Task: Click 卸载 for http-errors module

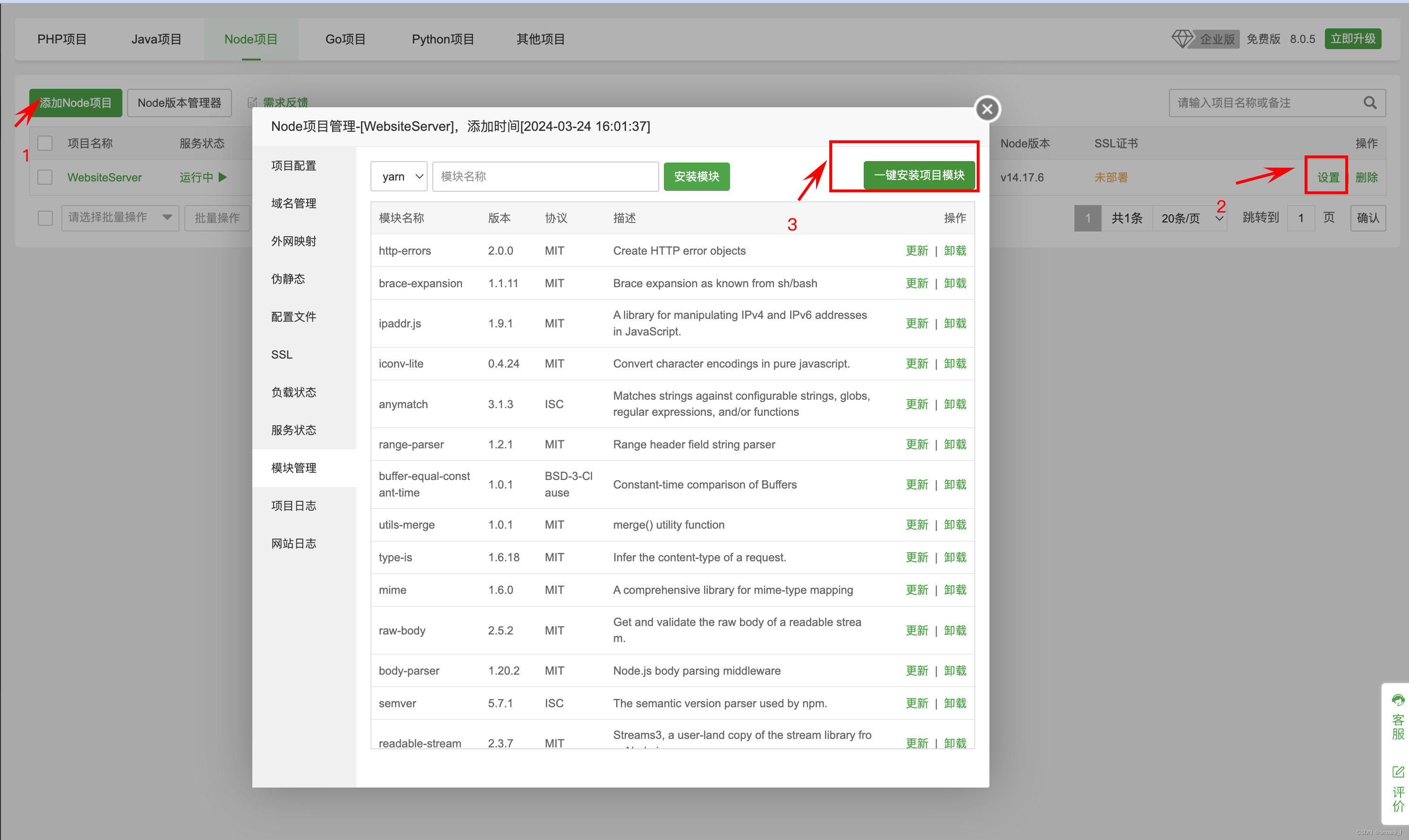Action: point(955,251)
